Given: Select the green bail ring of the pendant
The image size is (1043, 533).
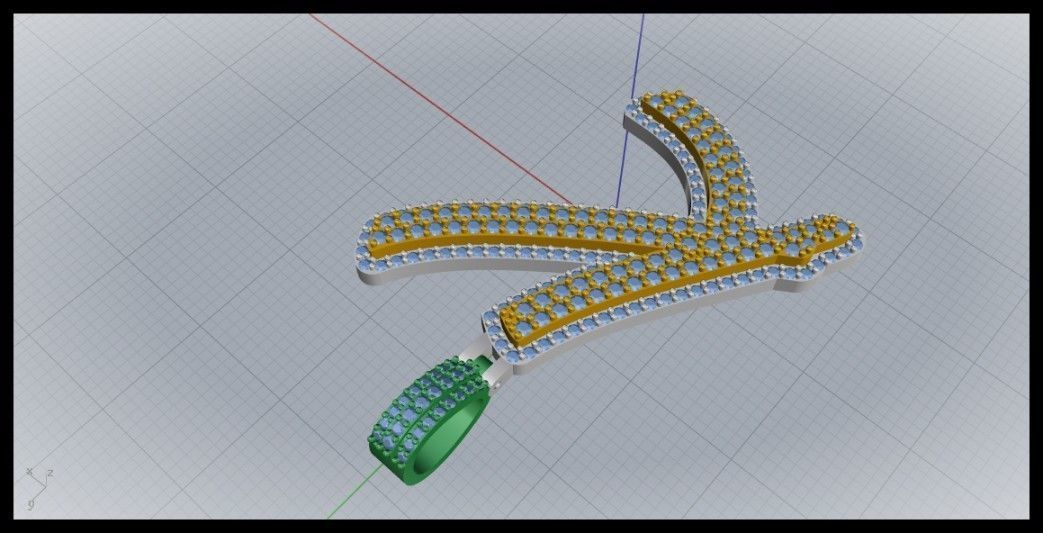Looking at the screenshot, I should coord(429,421).
